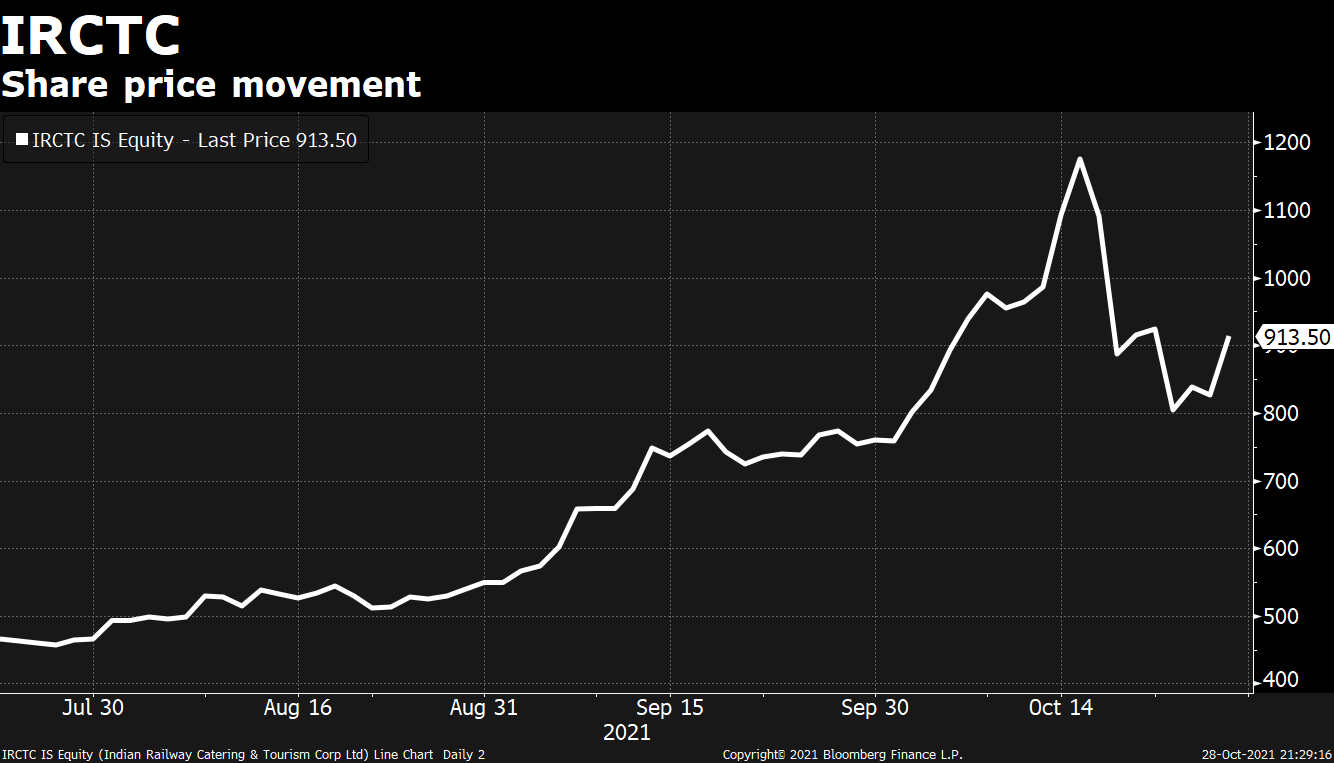Screen dimensions: 1334x763
Task: Click the Sep 15 date label
Action: tap(670, 708)
